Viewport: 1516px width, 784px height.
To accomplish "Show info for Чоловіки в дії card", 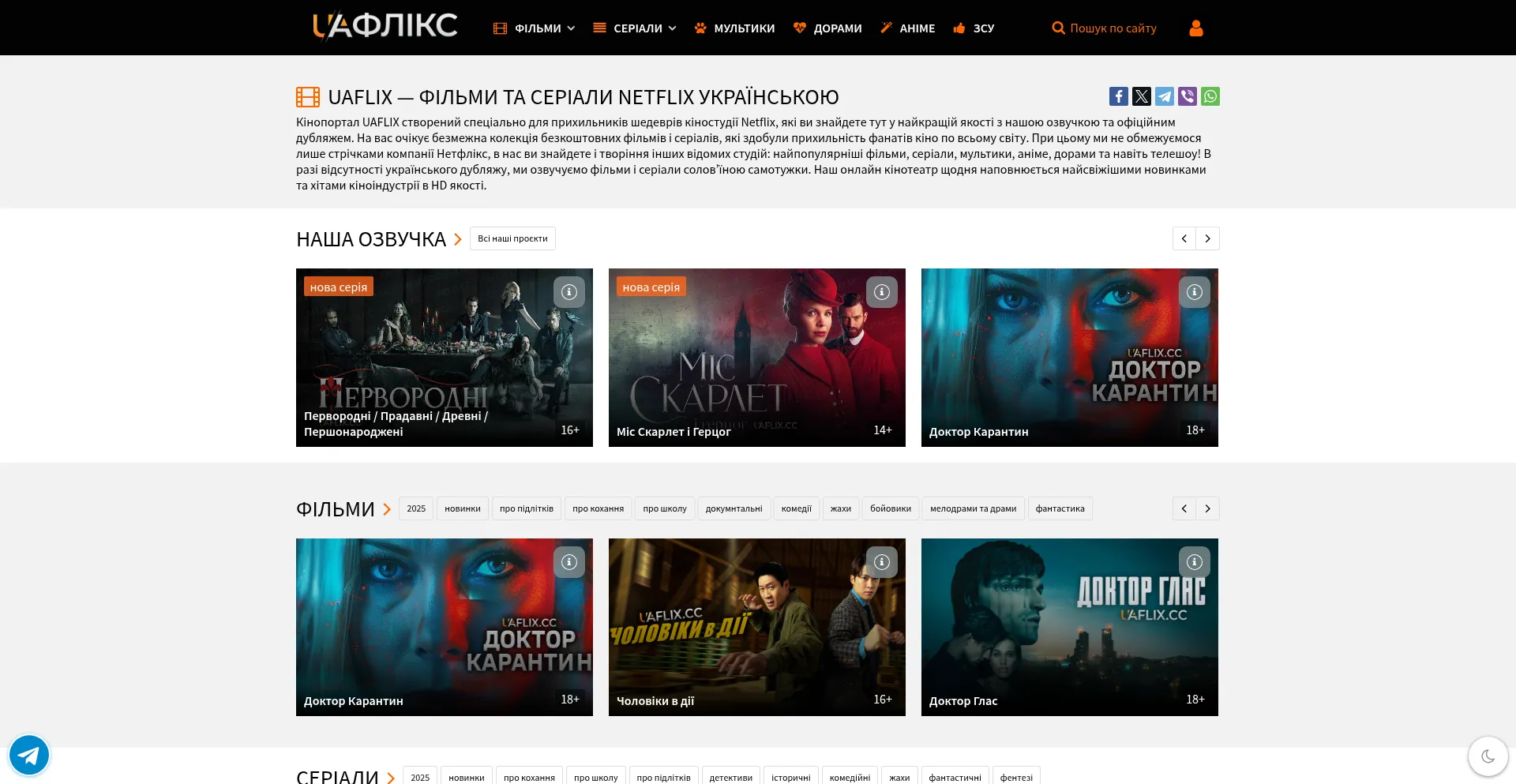I will 882,562.
